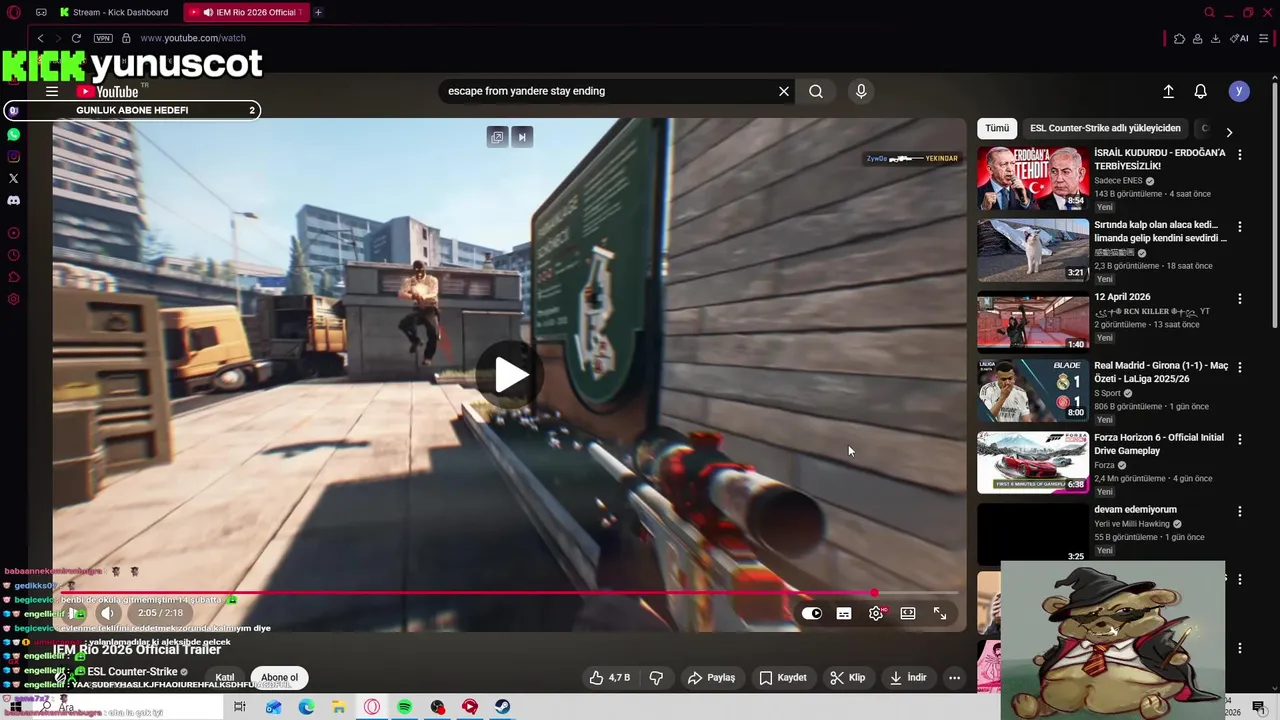This screenshot has width=1280, height=720.
Task: Open options for the Real Madrid - Girona video
Action: (1240, 368)
